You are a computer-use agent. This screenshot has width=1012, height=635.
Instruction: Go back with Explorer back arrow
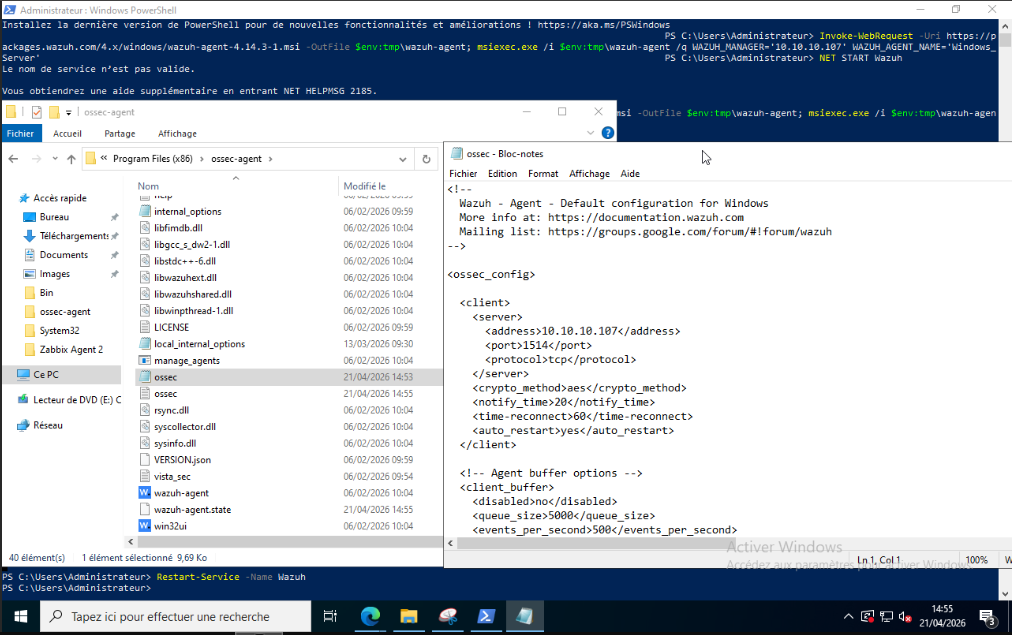coord(14,159)
